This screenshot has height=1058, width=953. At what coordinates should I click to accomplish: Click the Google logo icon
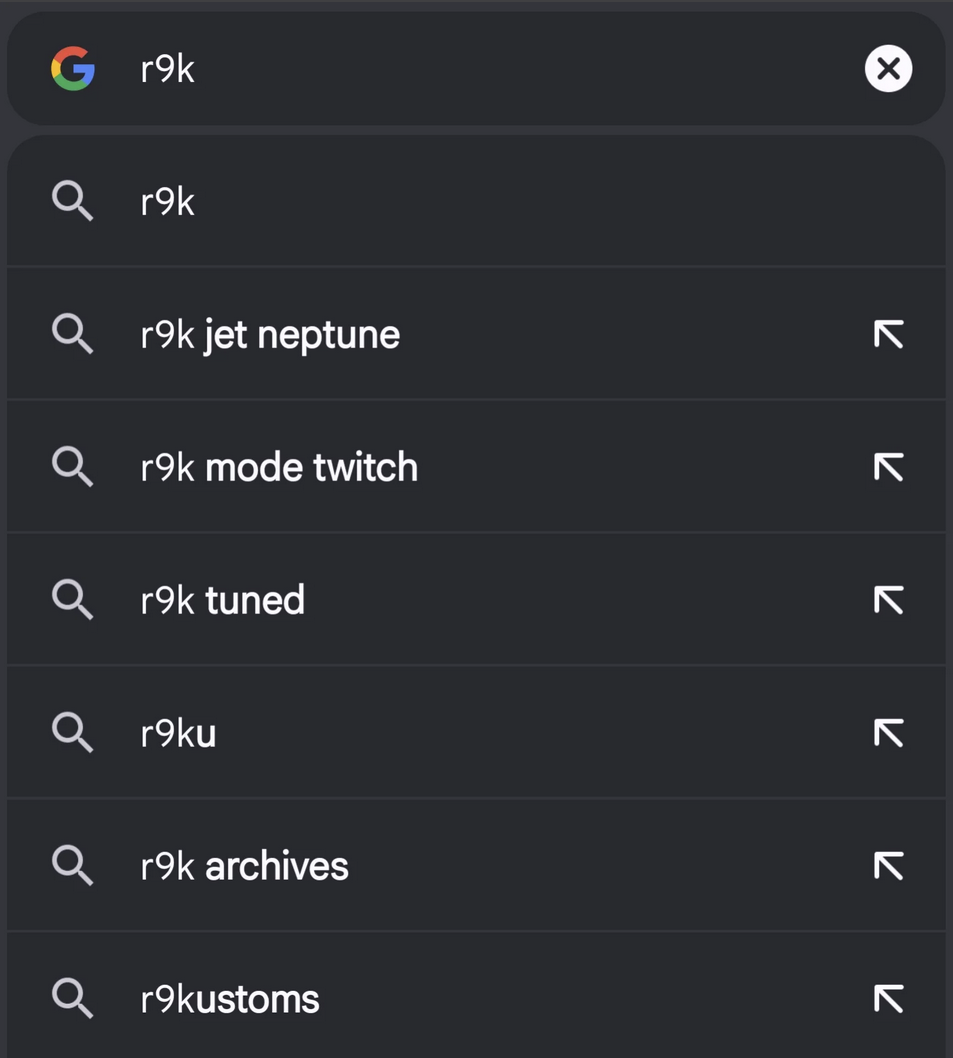coord(73,68)
